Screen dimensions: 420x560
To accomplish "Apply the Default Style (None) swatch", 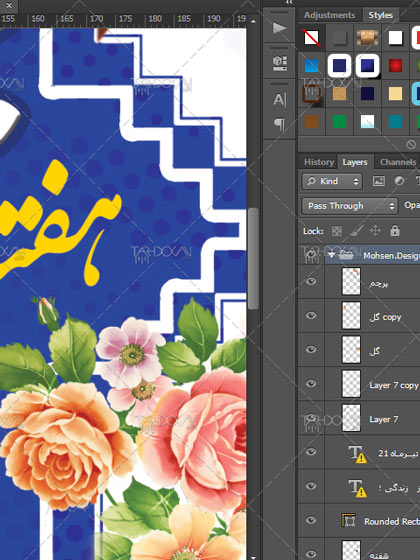I will point(311,38).
